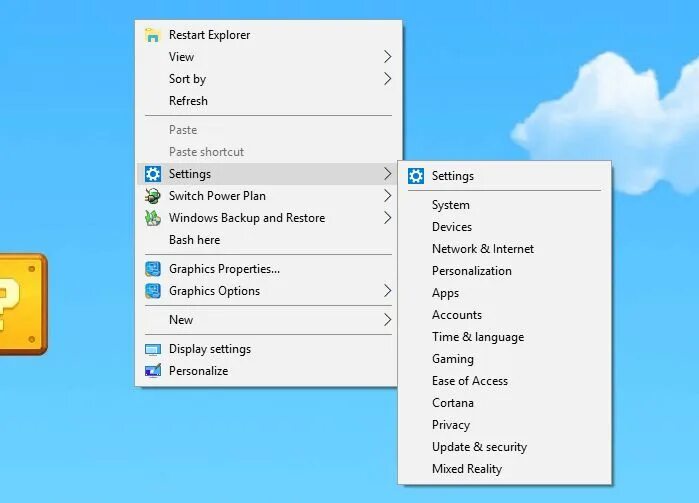Click the Paste shortcut entry
Screen dimensions: 699x503
[267, 152]
